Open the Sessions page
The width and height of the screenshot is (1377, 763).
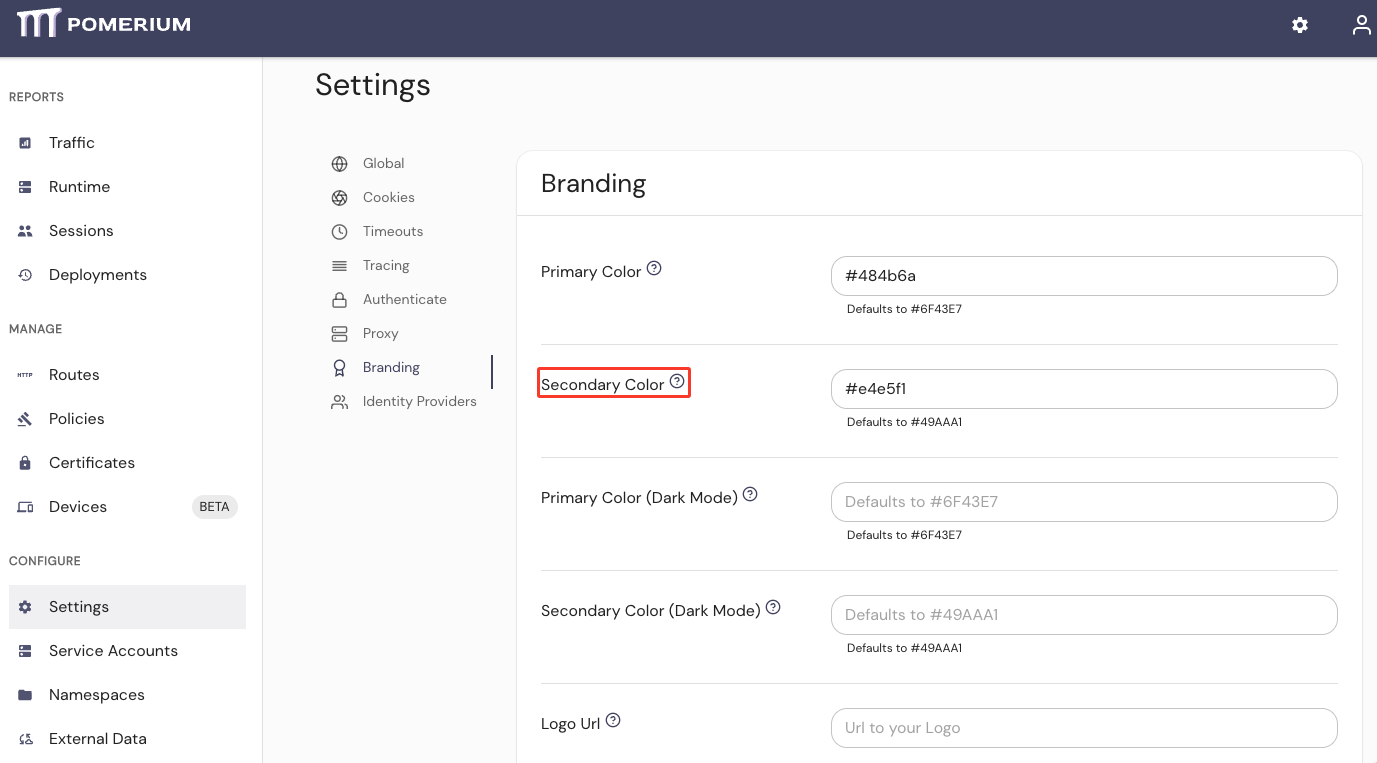(x=80, y=231)
